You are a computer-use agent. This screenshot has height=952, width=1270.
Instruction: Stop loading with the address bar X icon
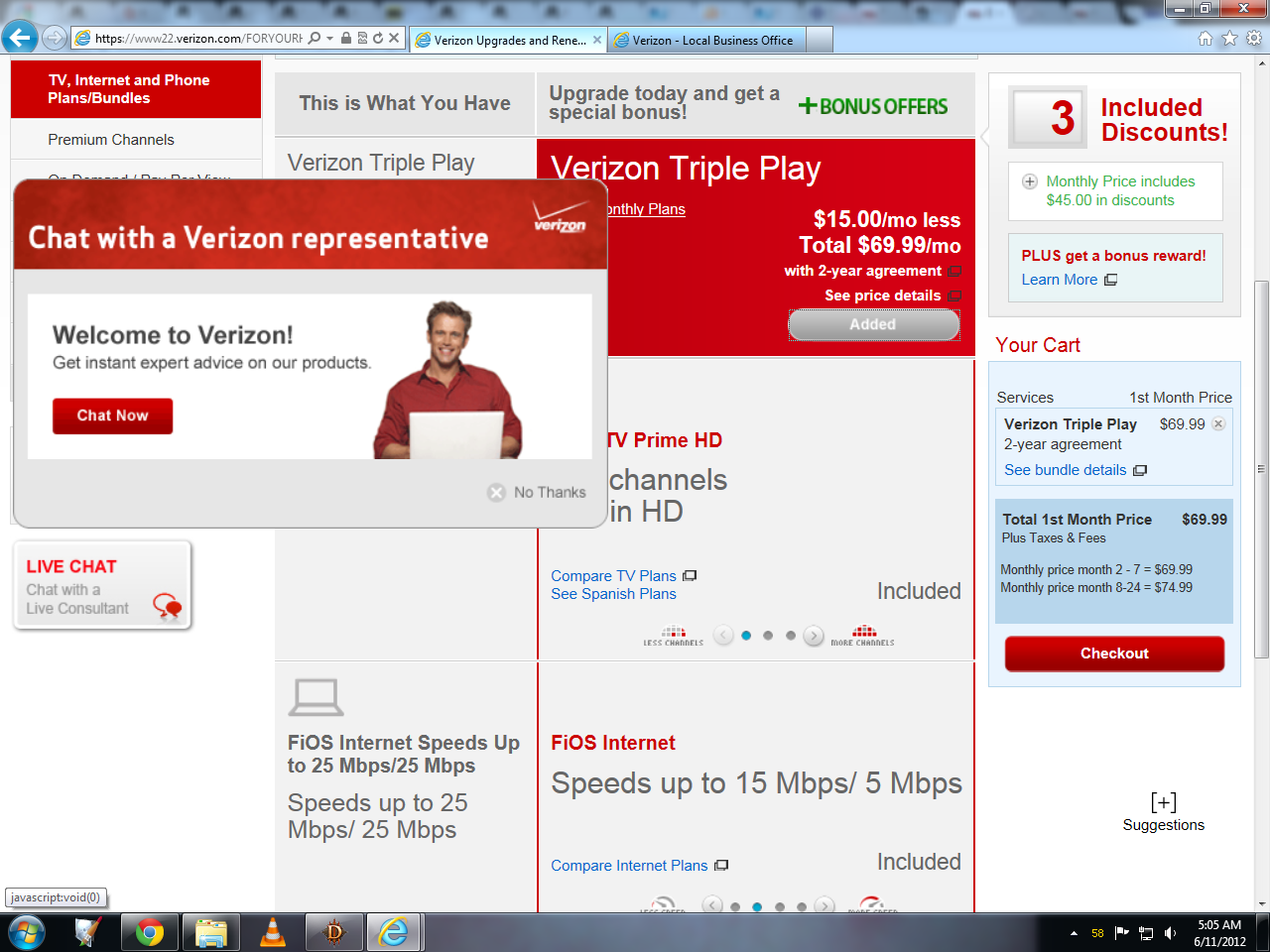394,39
